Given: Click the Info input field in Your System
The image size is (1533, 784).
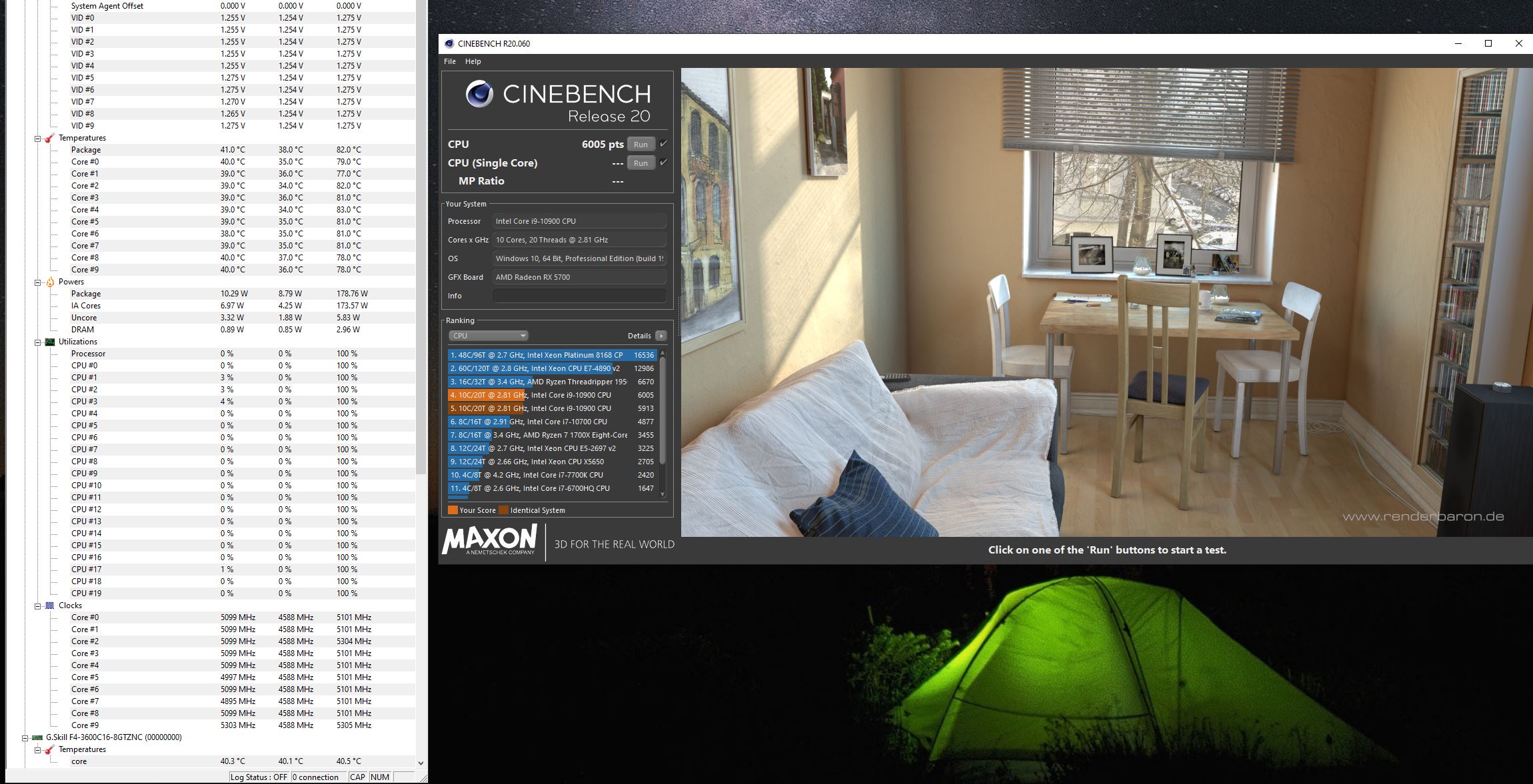Looking at the screenshot, I should [x=579, y=296].
